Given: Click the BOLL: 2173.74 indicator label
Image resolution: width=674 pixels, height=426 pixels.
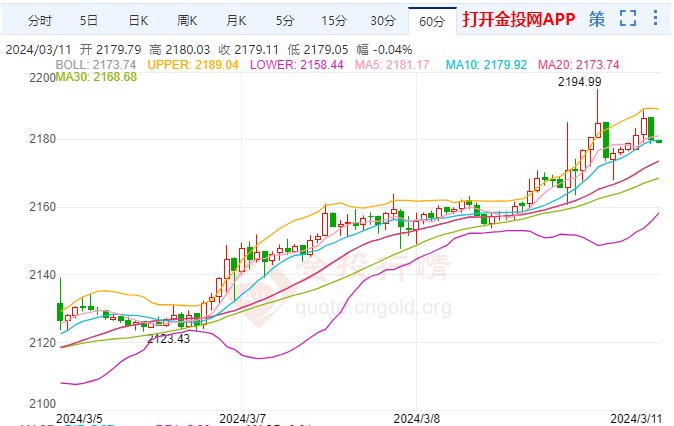Looking at the screenshot, I should click(x=95, y=65).
